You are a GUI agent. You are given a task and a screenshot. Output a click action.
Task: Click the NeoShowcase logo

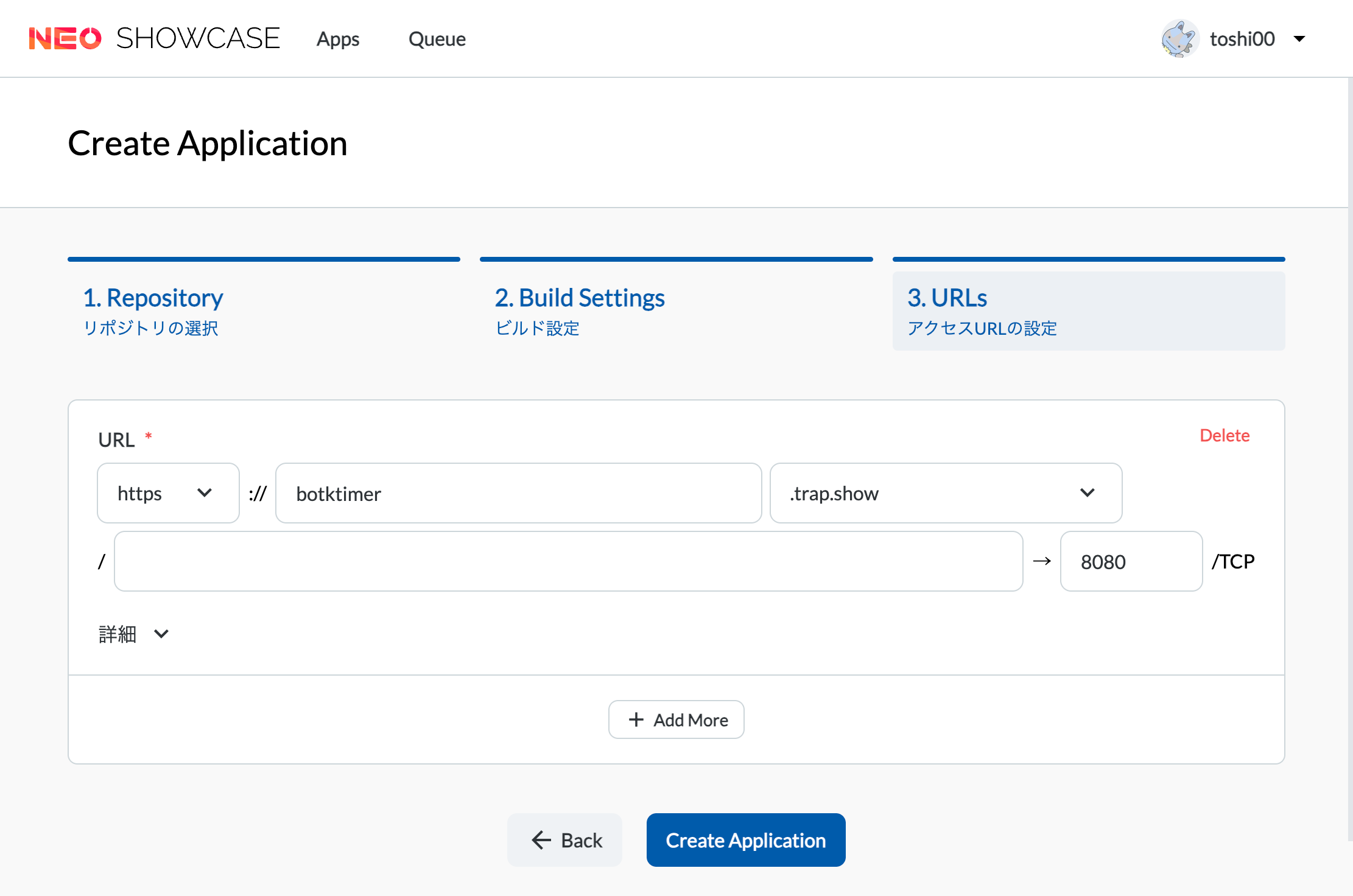click(x=154, y=38)
